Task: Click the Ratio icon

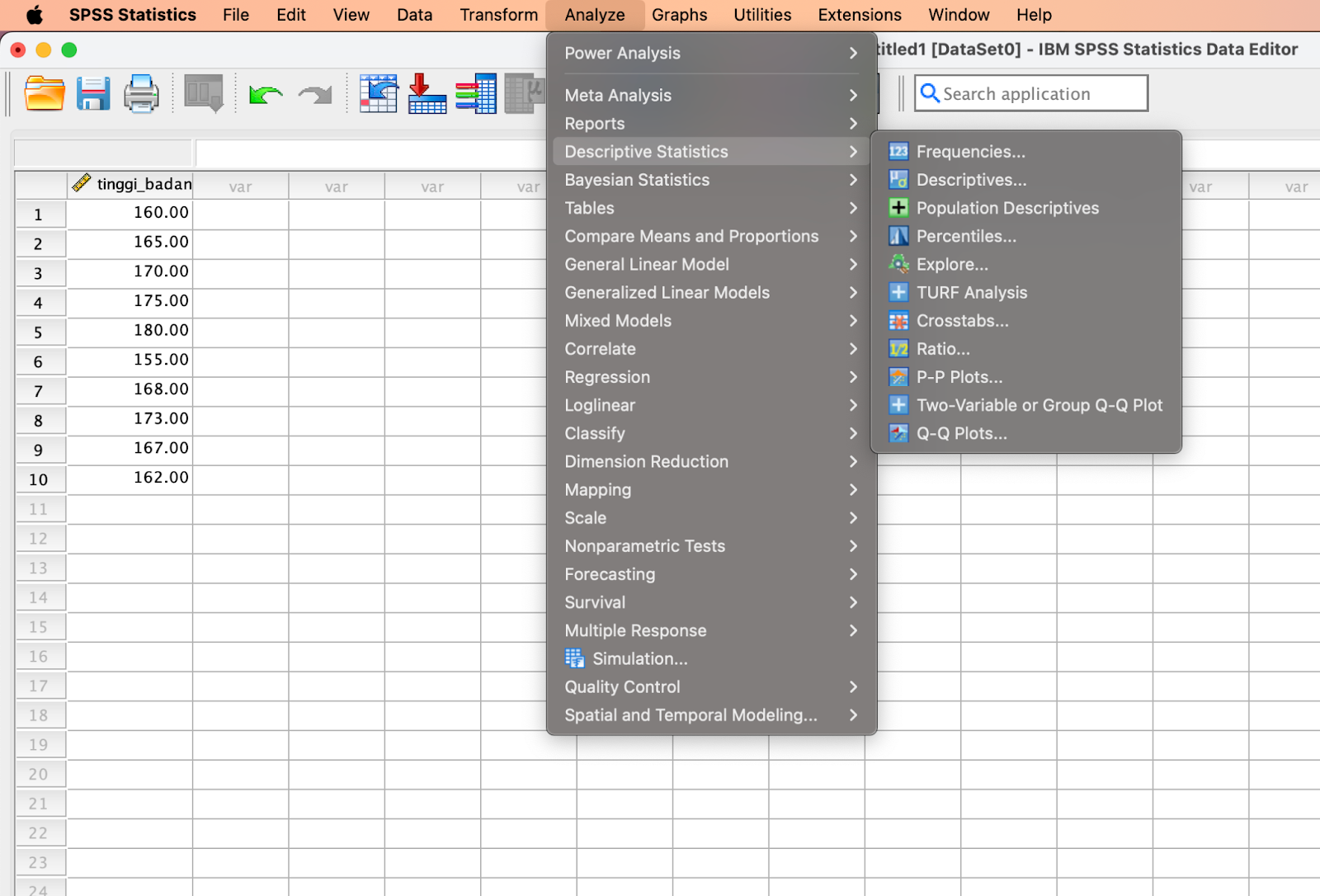Action: (x=898, y=349)
